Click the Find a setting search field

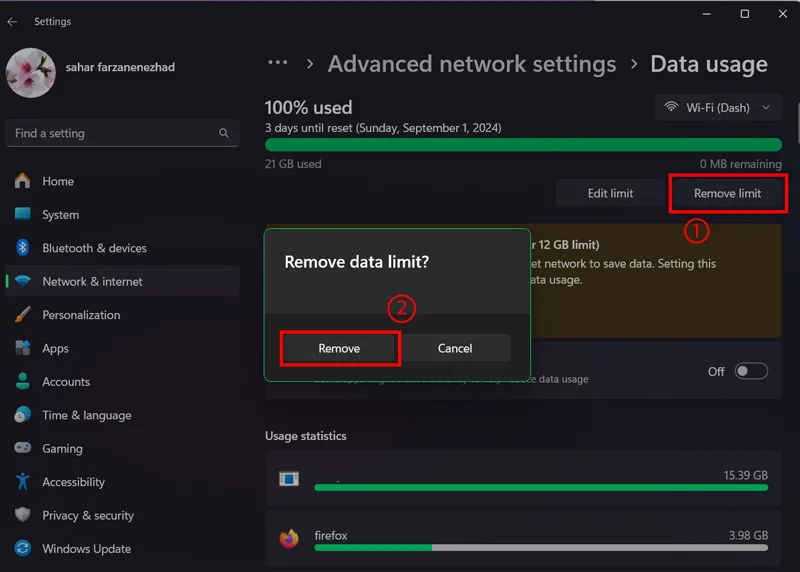coord(122,133)
